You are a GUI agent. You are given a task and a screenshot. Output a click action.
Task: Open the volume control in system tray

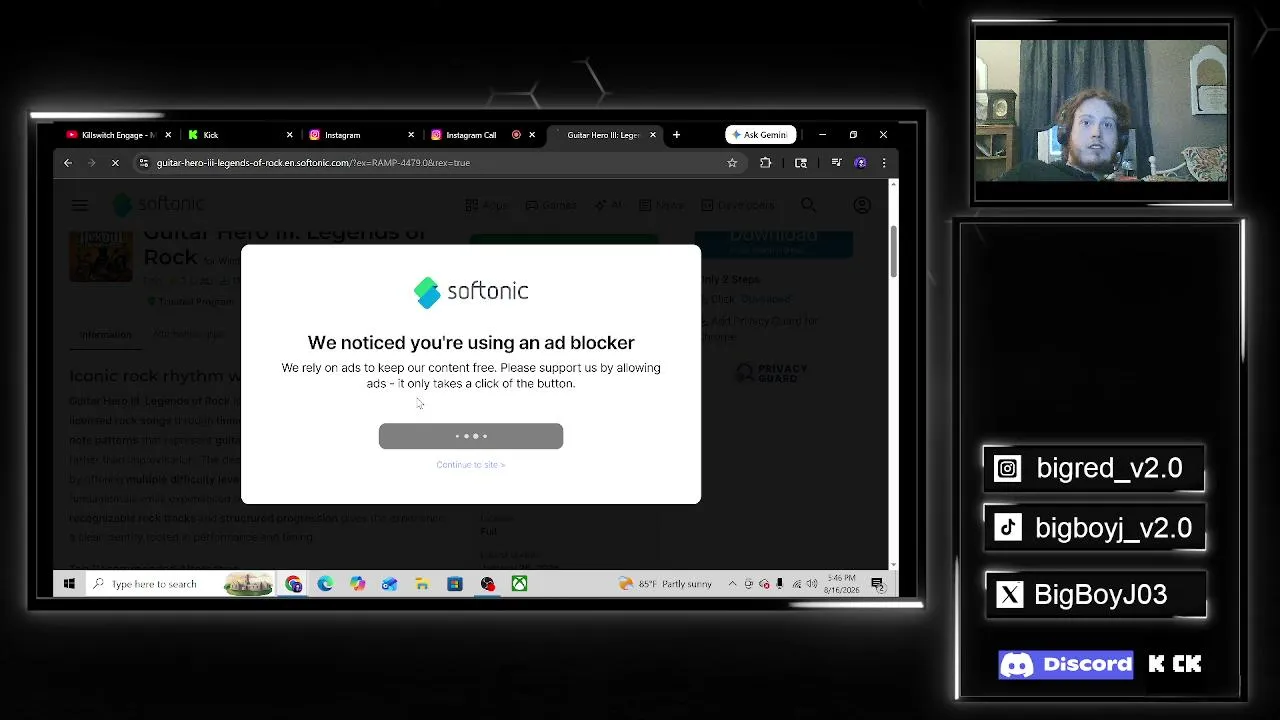[812, 584]
